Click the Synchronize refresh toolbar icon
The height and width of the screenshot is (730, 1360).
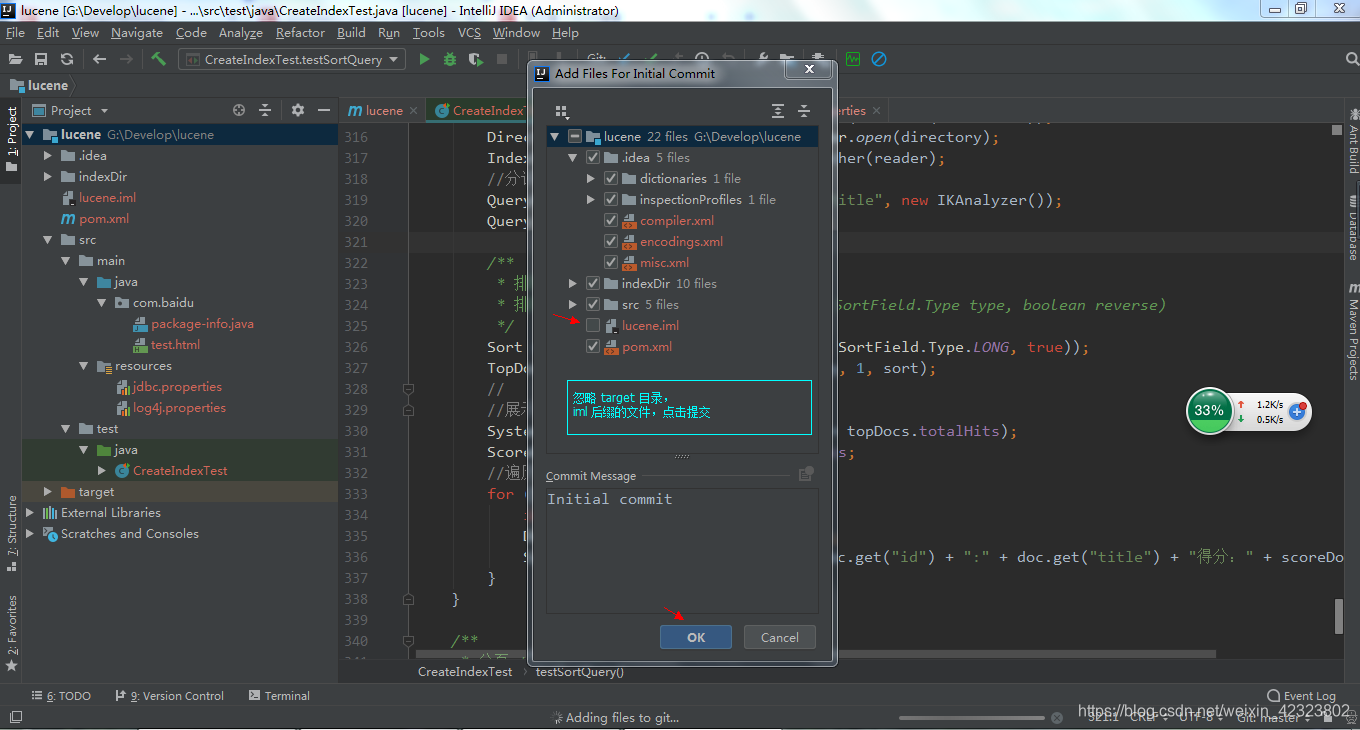(67, 59)
